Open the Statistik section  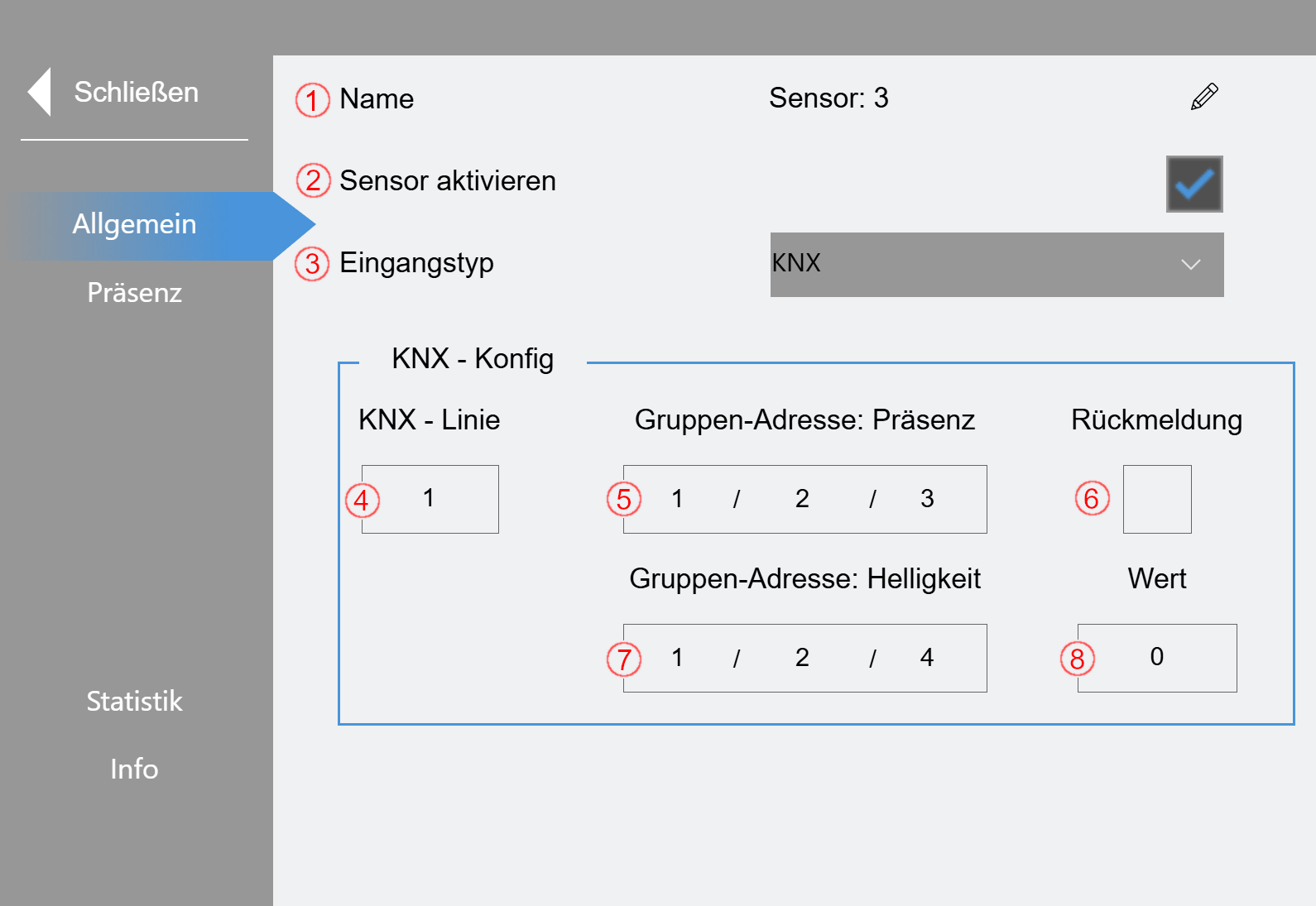134,702
